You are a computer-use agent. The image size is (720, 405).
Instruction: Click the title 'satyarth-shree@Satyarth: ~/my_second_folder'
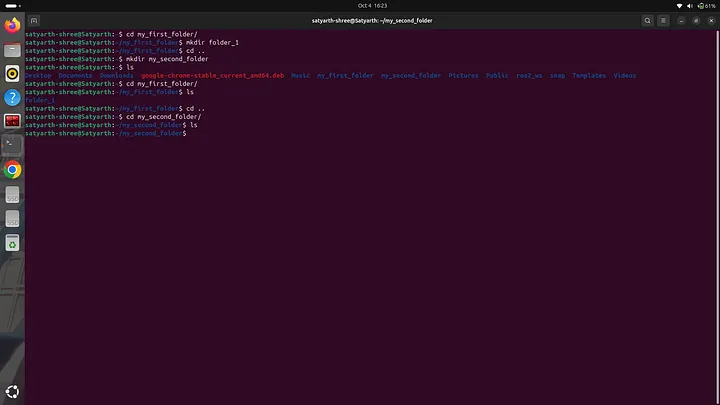tap(372, 21)
